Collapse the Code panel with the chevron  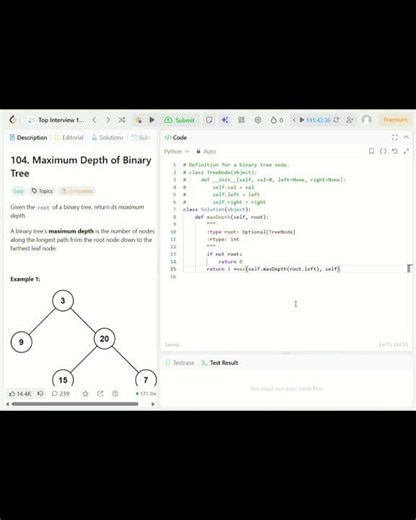pyautogui.click(x=406, y=137)
